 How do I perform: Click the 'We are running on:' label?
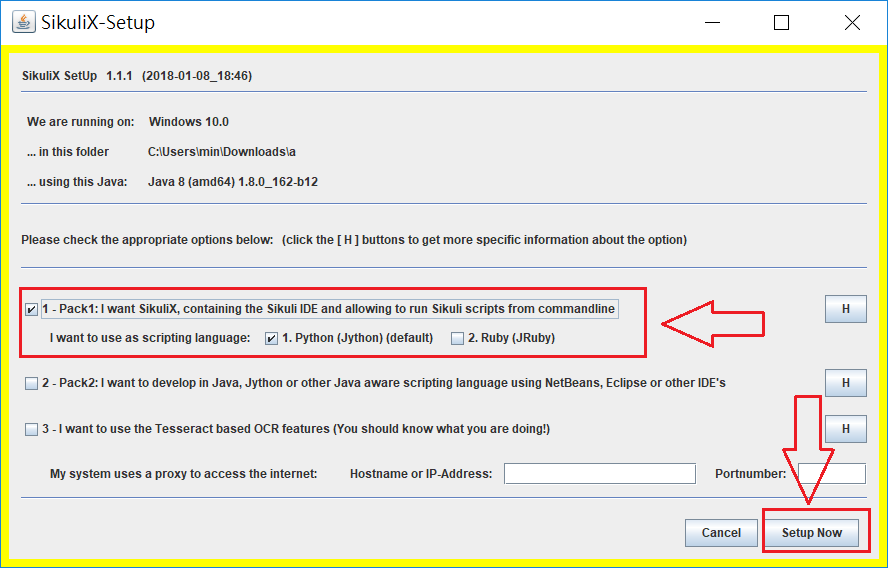[x=80, y=122]
